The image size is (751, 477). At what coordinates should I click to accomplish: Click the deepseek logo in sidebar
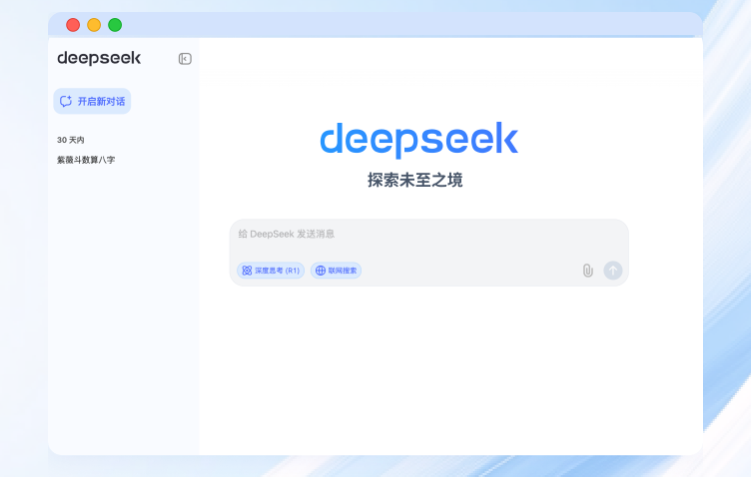(x=99, y=58)
